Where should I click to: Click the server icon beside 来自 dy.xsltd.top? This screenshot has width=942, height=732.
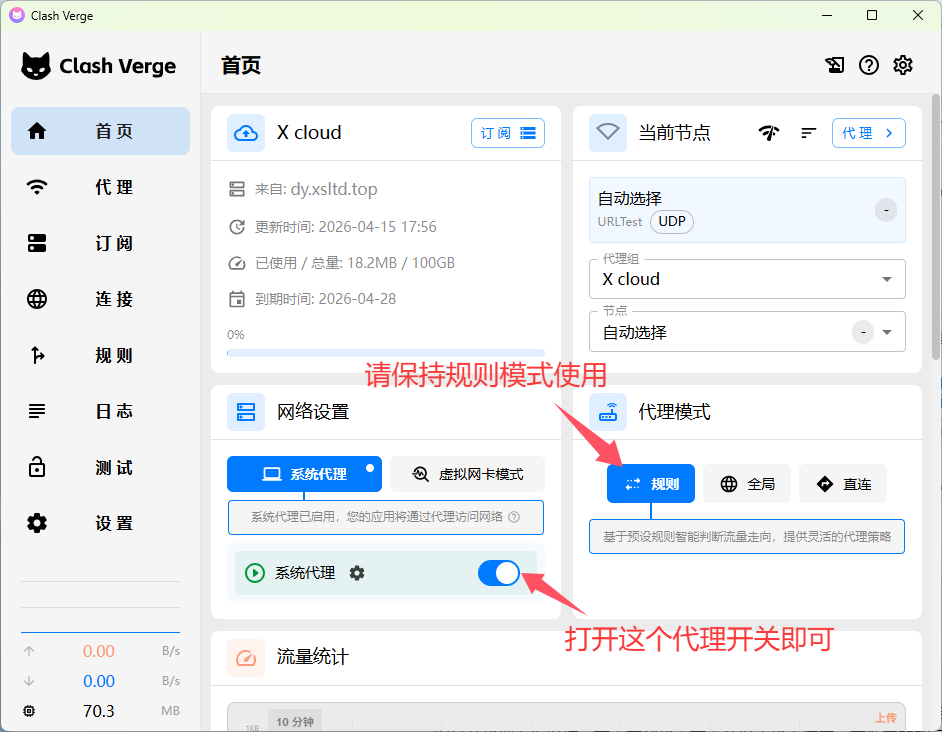click(237, 189)
